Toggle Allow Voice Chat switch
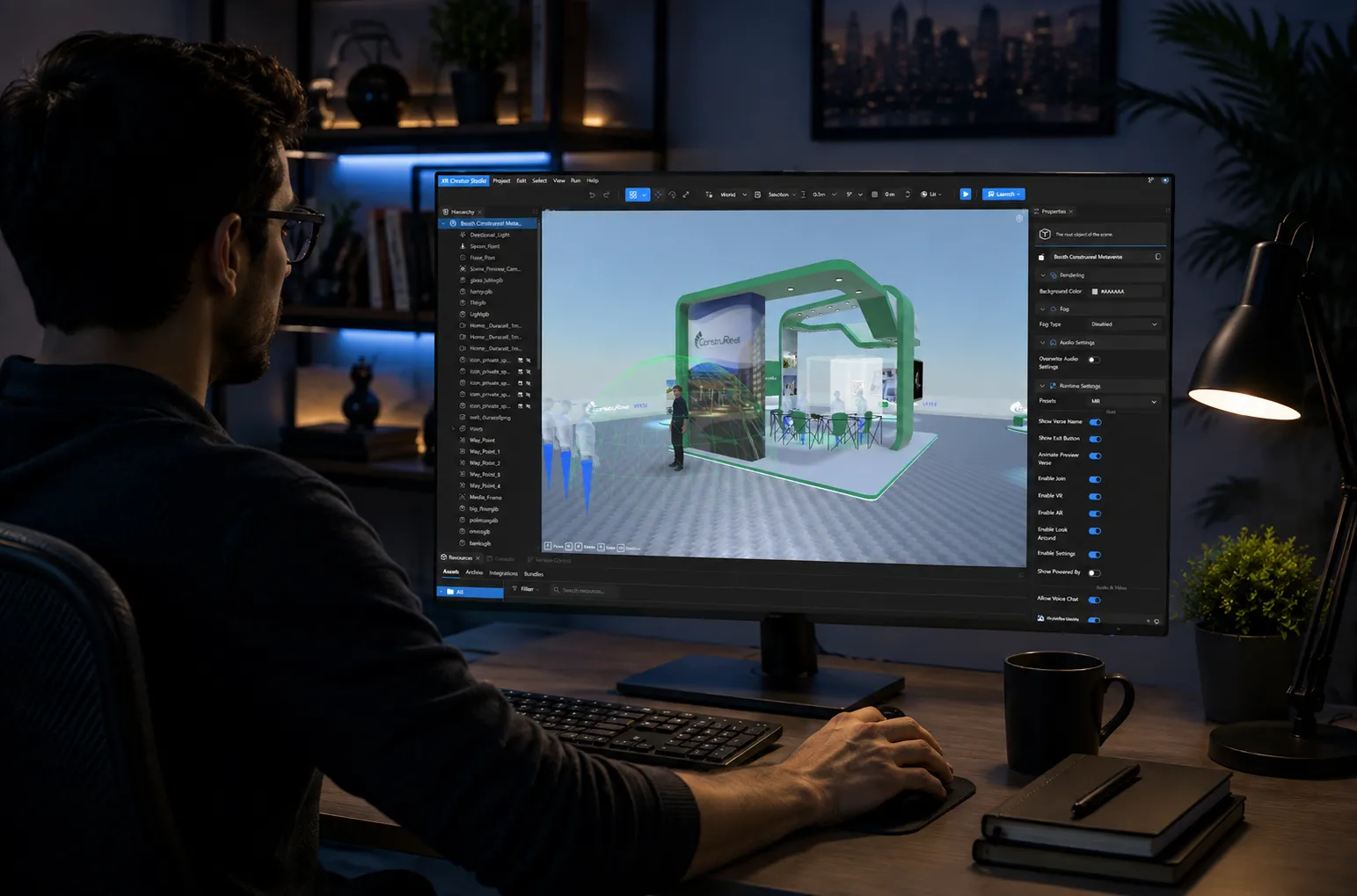 [1095, 600]
